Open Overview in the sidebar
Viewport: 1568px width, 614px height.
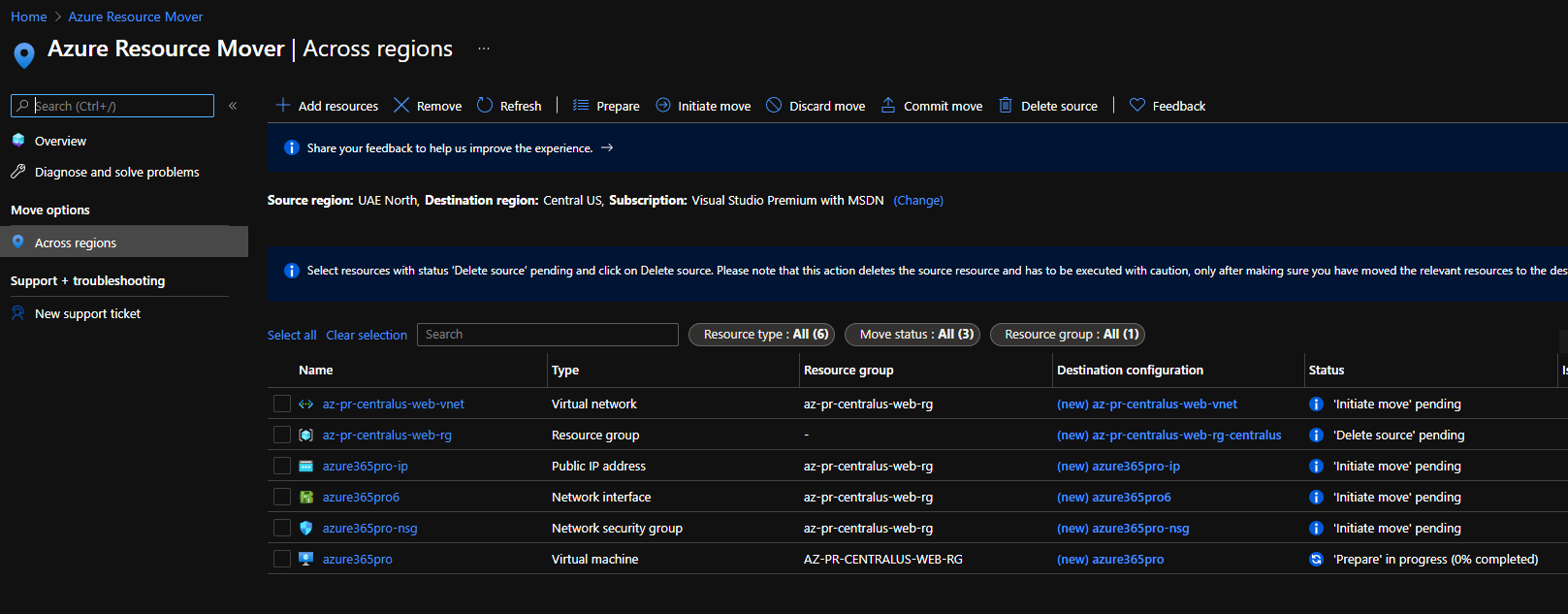coord(60,142)
